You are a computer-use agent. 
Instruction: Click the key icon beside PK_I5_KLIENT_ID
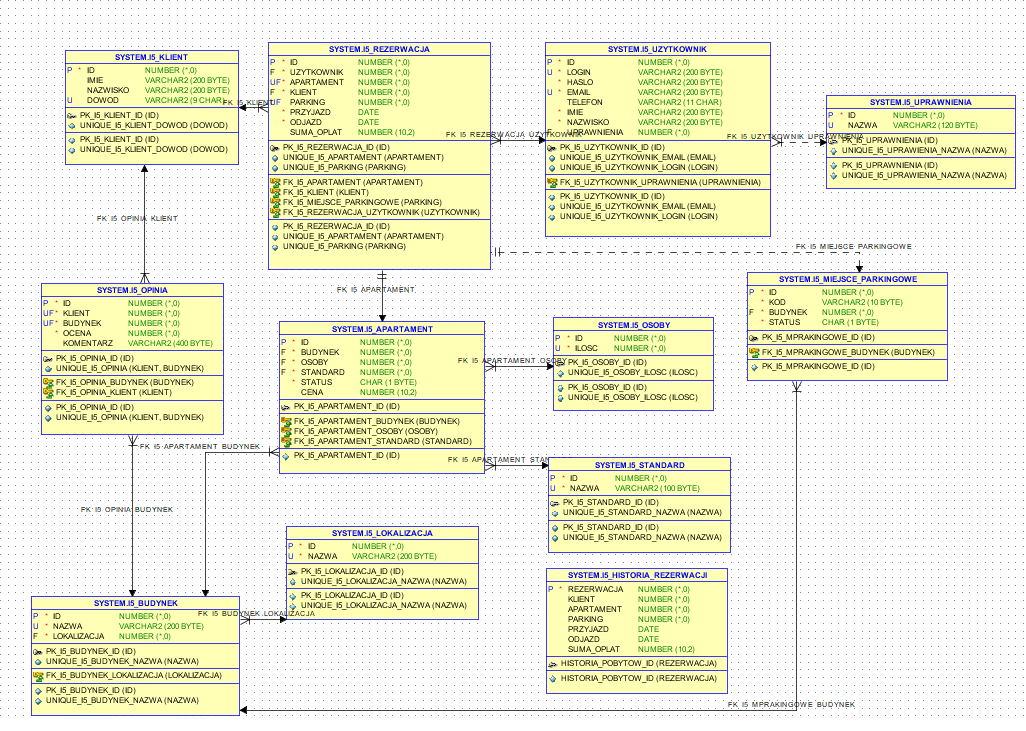[74, 113]
